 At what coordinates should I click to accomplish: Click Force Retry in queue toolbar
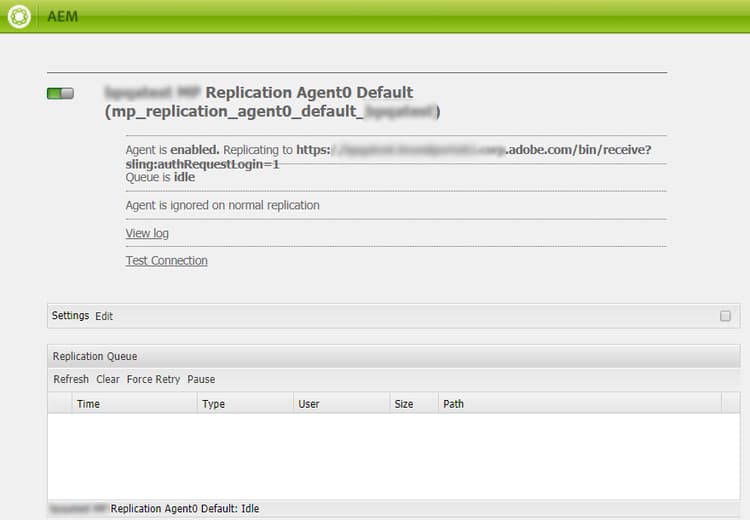[153, 379]
